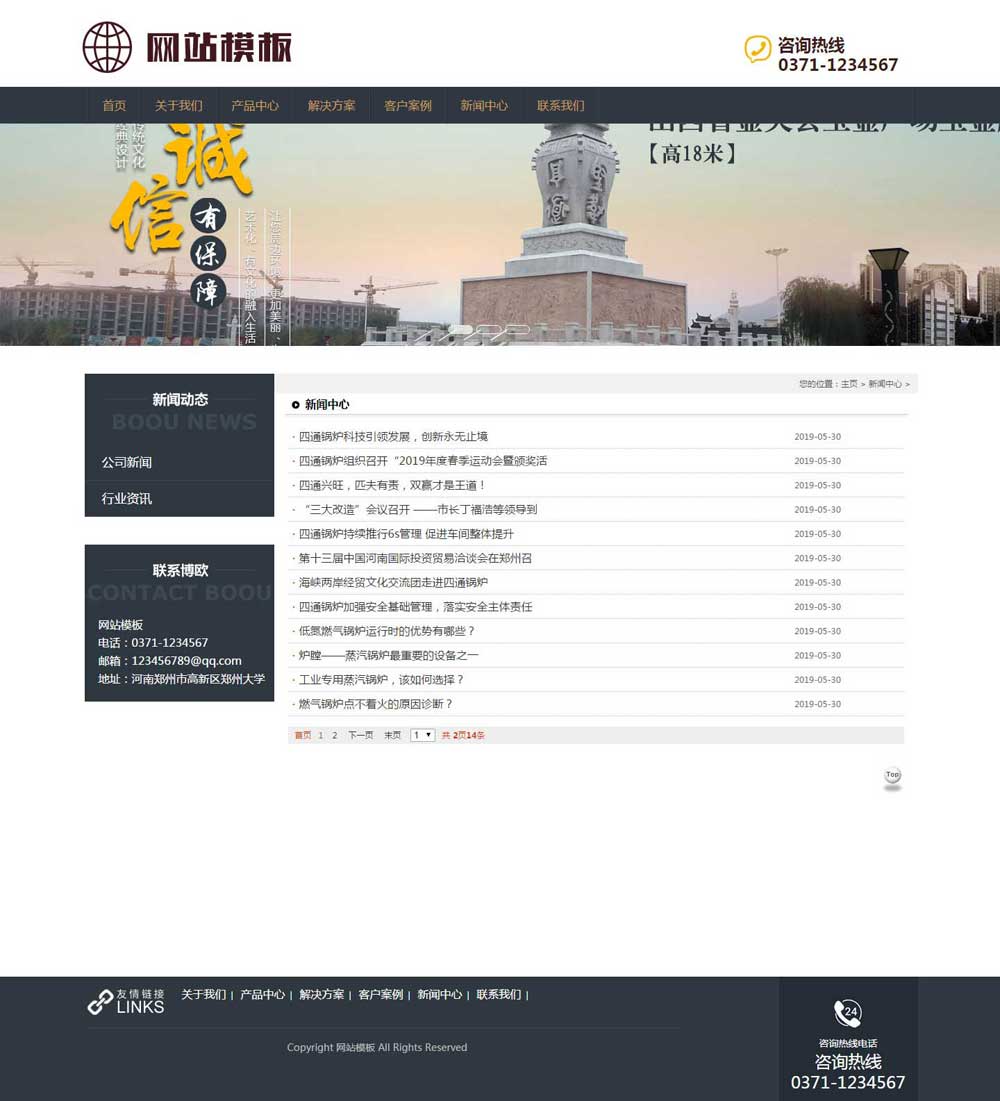
Task: Click the globe logo icon in the header
Action: tap(107, 46)
